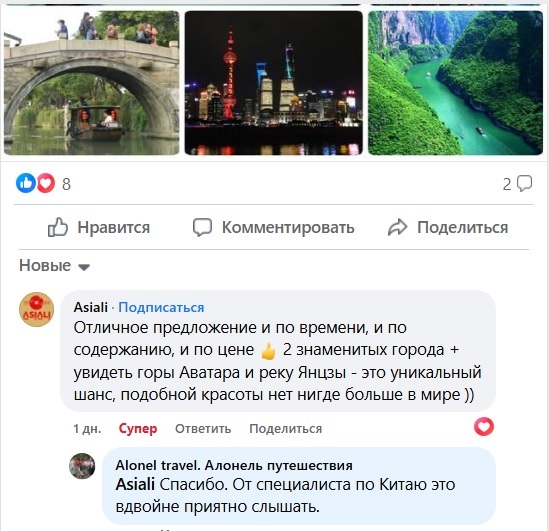The width and height of the screenshot is (549, 531).
Task: Toggle the Супер reaction on Asiali comment
Action: click(x=138, y=428)
